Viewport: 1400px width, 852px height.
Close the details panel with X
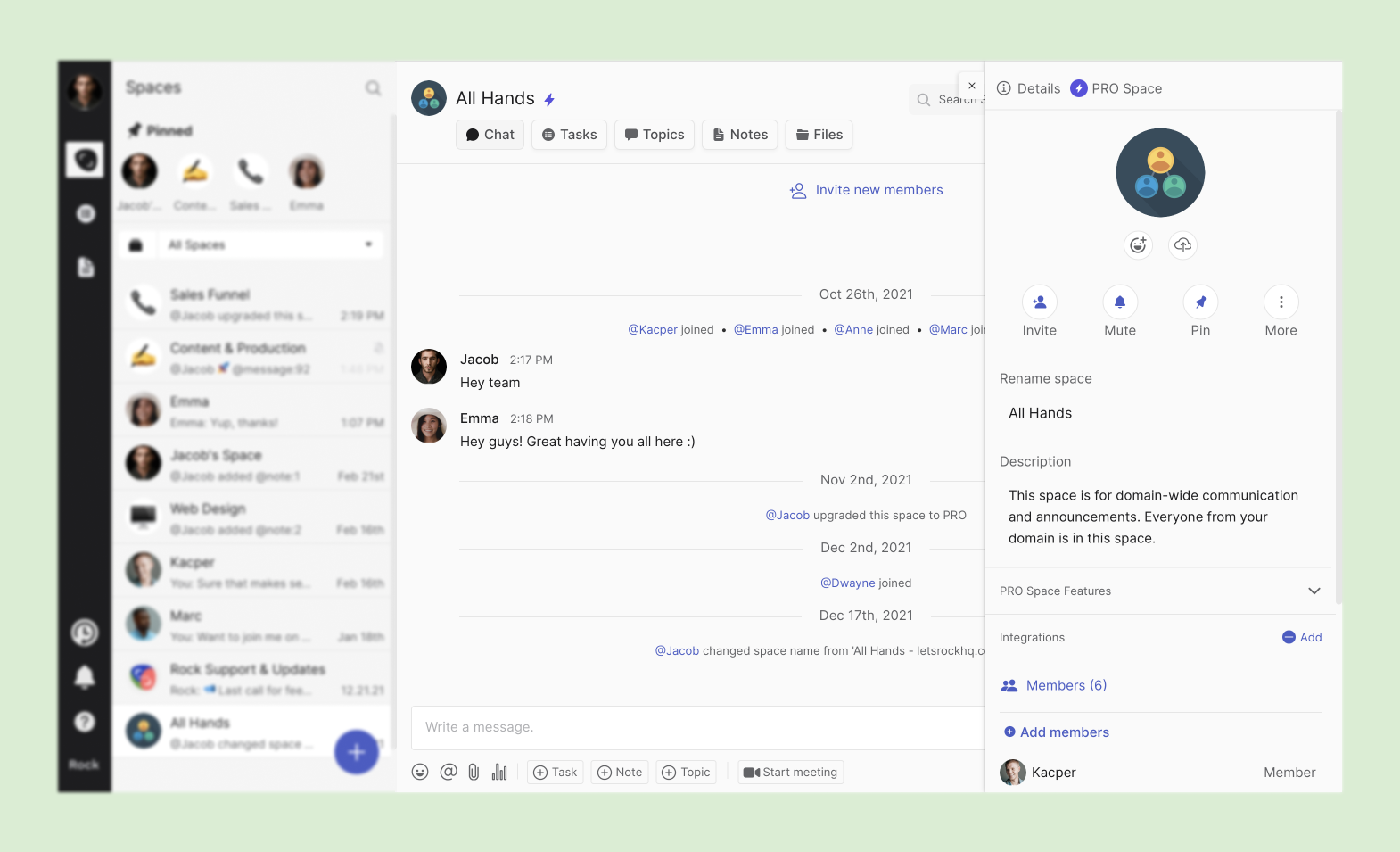click(x=971, y=86)
